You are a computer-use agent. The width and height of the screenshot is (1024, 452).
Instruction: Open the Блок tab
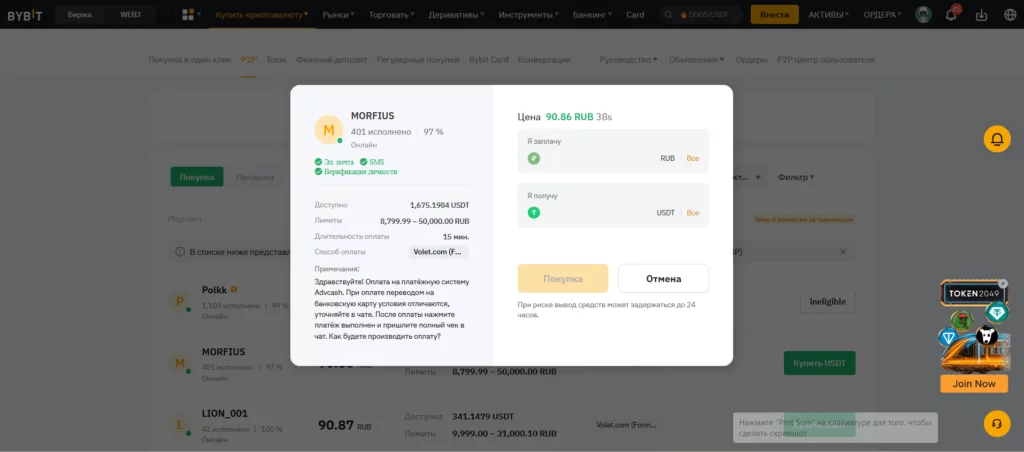tap(276, 59)
